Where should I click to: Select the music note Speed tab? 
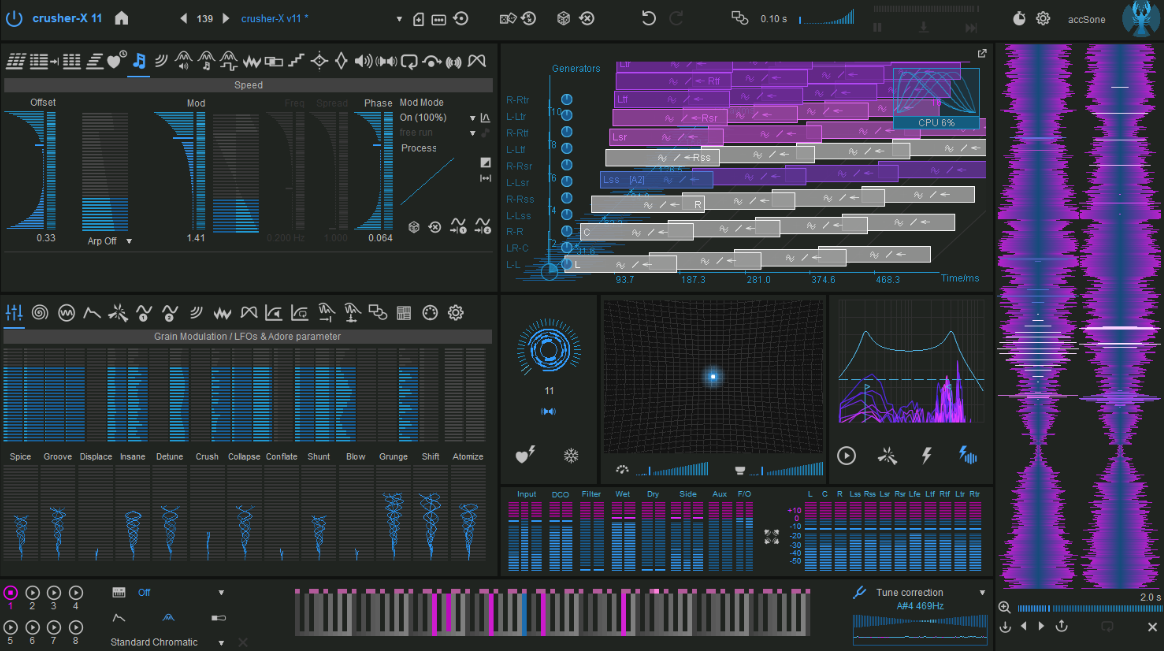tap(139, 62)
